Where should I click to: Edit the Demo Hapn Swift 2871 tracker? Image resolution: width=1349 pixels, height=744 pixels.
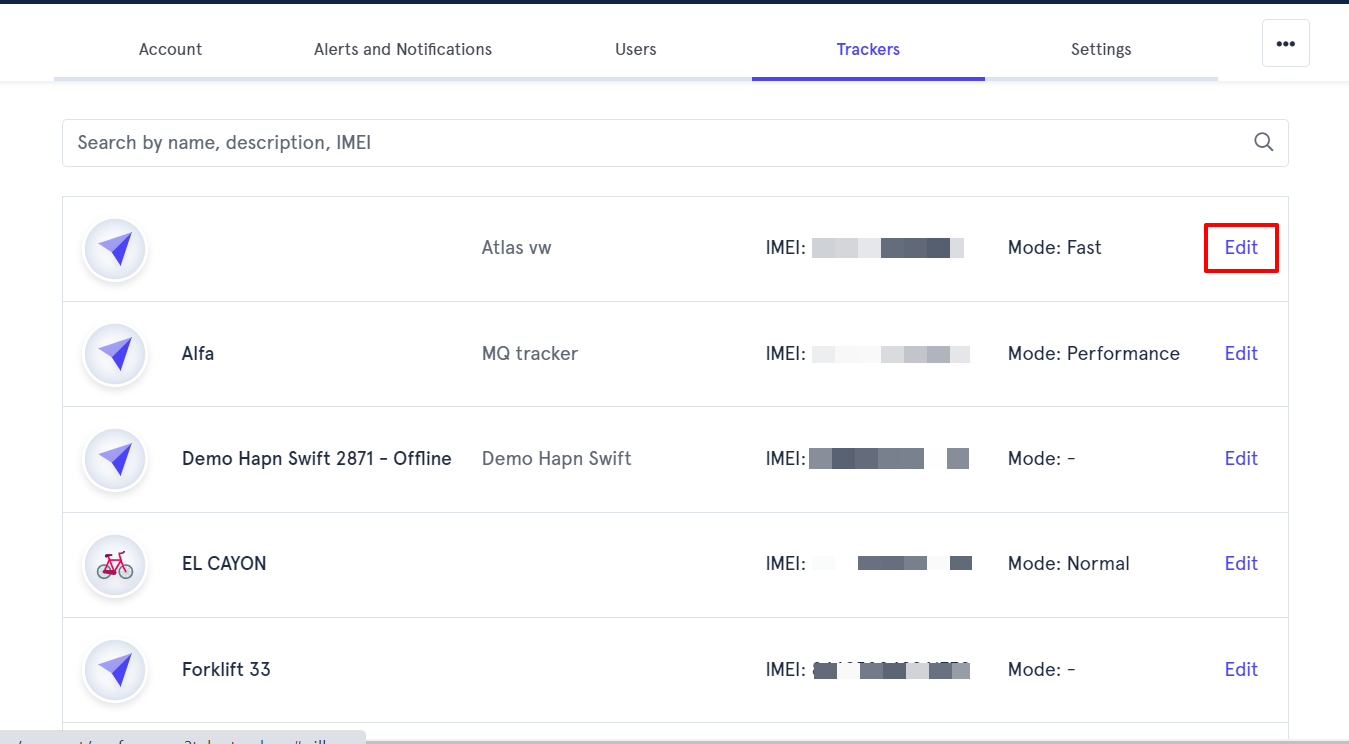pyautogui.click(x=1241, y=458)
